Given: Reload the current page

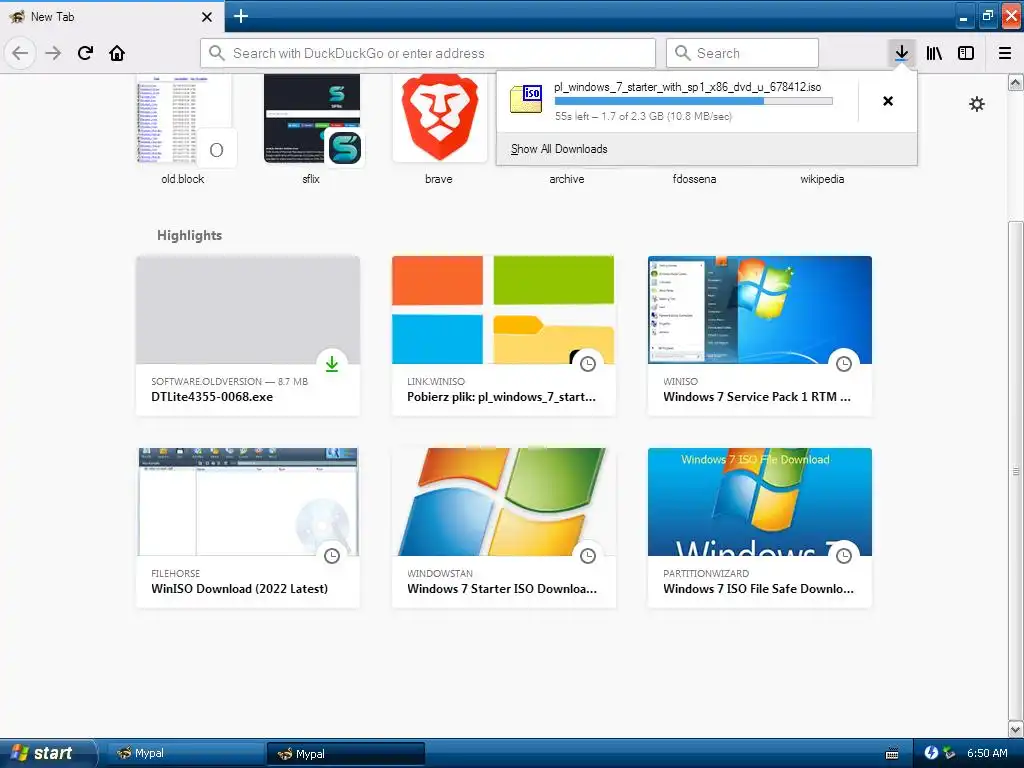Looking at the screenshot, I should click(x=85, y=53).
